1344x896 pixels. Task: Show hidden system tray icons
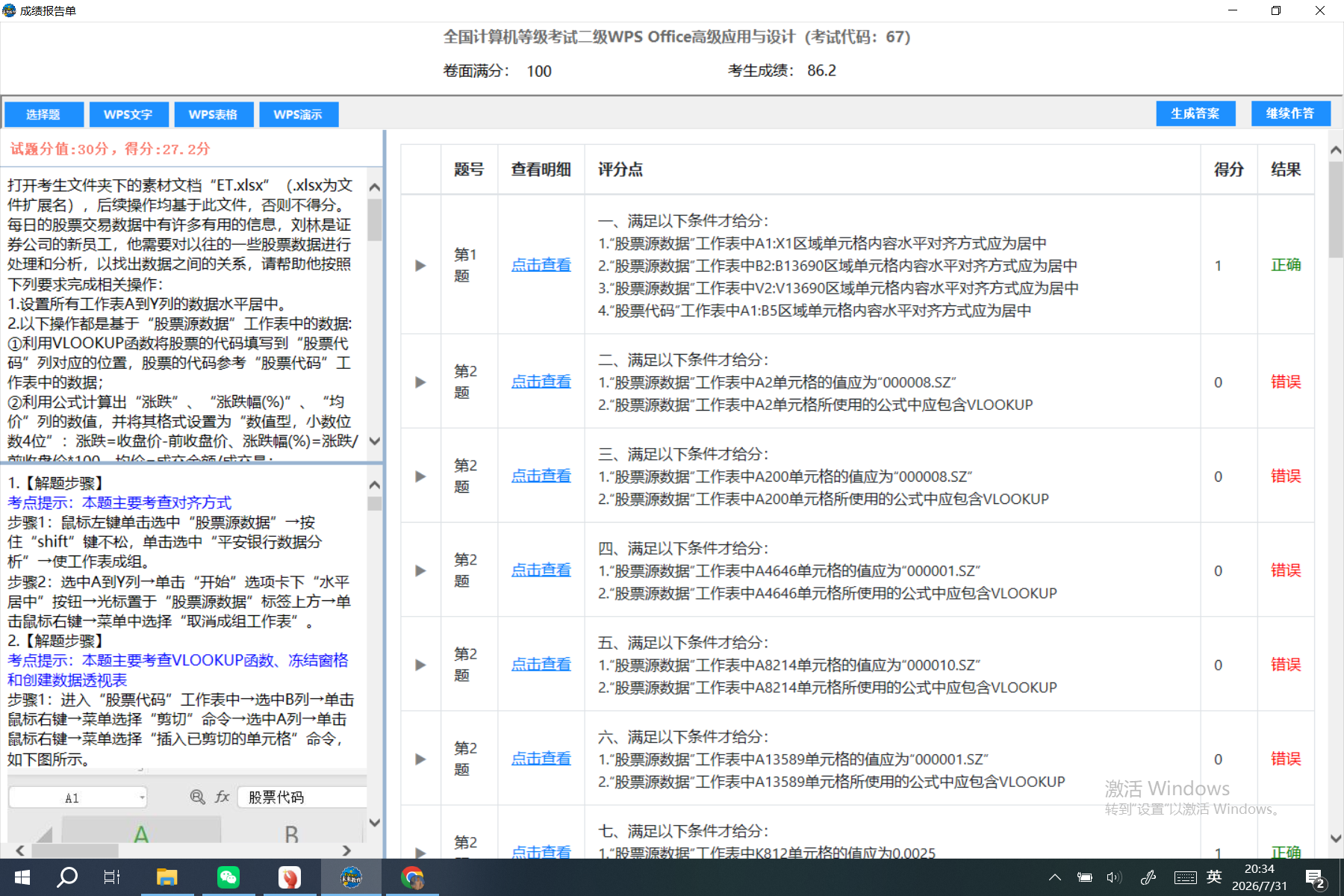pyautogui.click(x=1055, y=877)
